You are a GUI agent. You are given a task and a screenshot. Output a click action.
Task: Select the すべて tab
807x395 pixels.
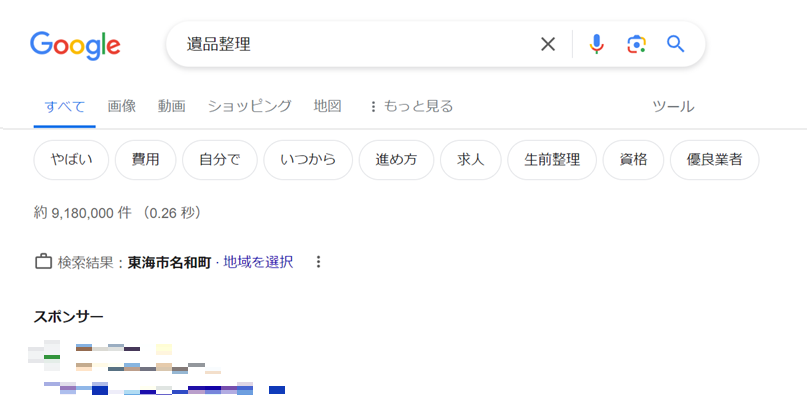pyautogui.click(x=64, y=107)
